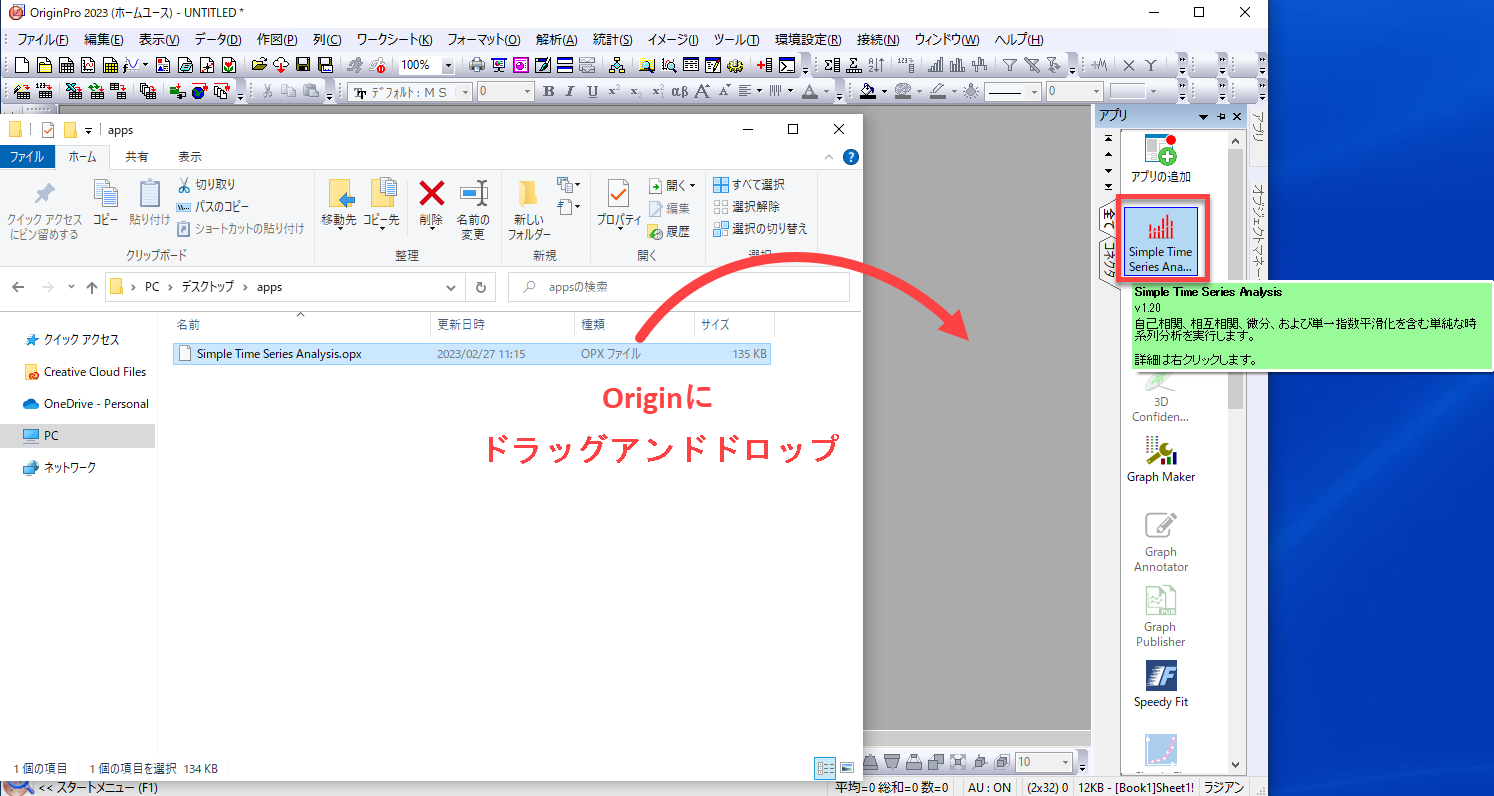The image size is (1494, 796).
Task: Click the Superscript icon
Action: [x=614, y=92]
